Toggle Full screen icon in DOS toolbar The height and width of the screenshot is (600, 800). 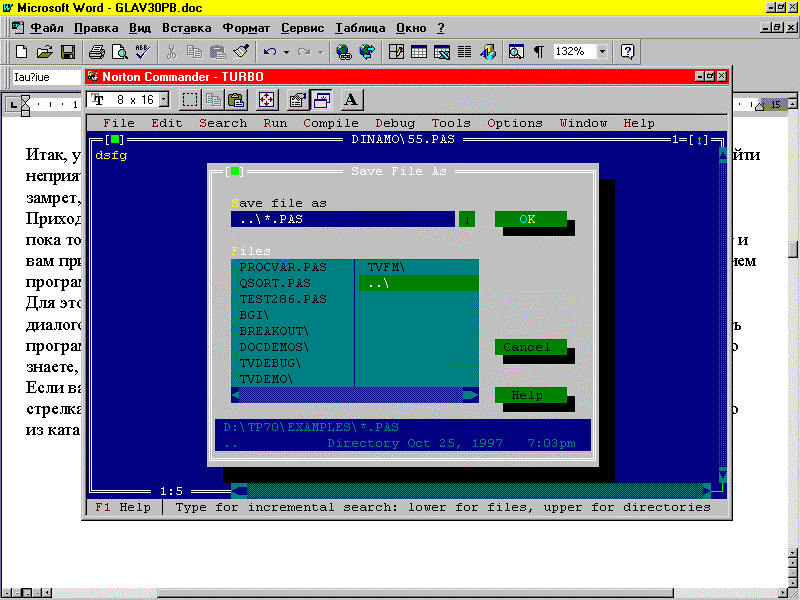pos(266,99)
